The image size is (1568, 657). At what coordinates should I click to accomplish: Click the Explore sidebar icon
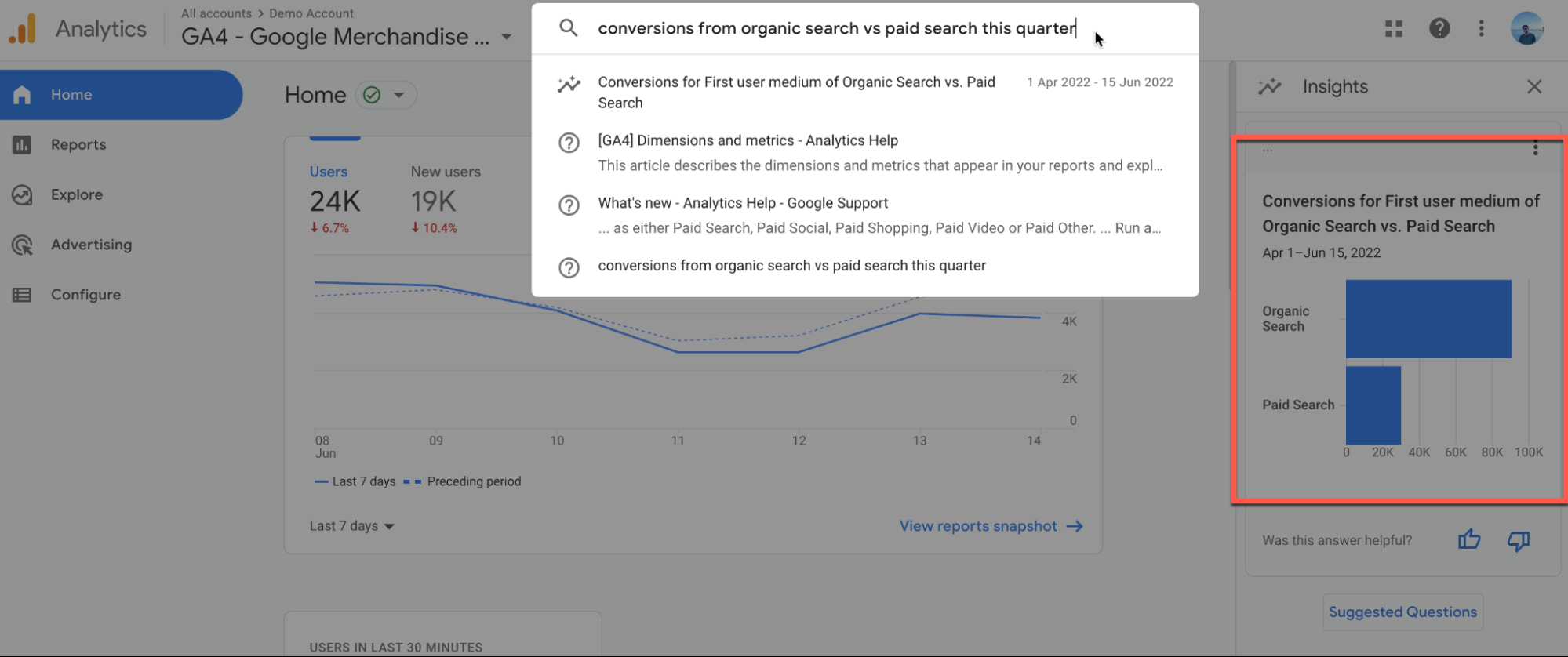point(22,195)
